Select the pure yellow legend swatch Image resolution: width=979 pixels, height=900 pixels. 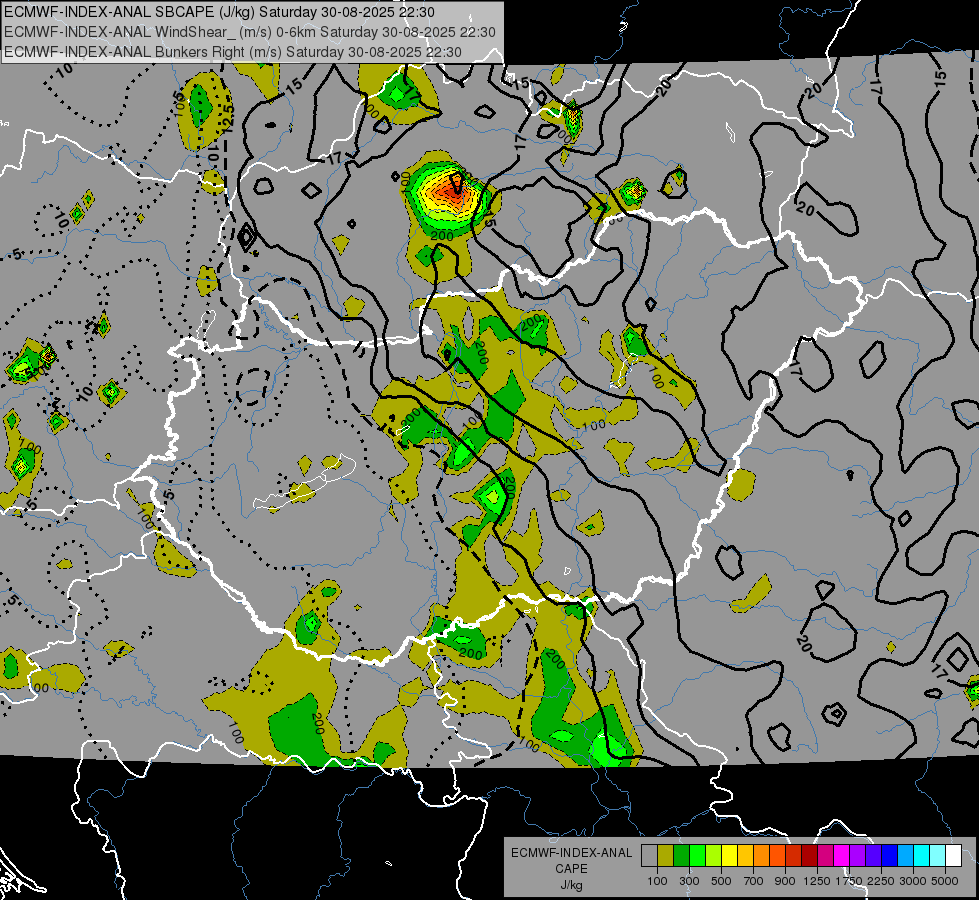pyautogui.click(x=729, y=856)
